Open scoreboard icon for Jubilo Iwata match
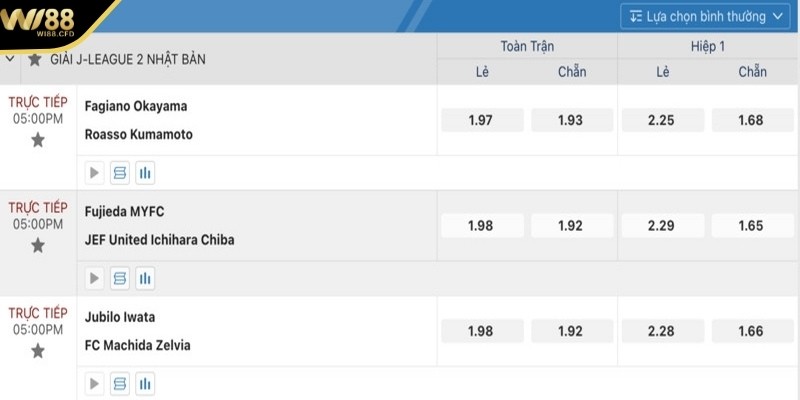Screen dimensions: 800x400 (x=120, y=383)
